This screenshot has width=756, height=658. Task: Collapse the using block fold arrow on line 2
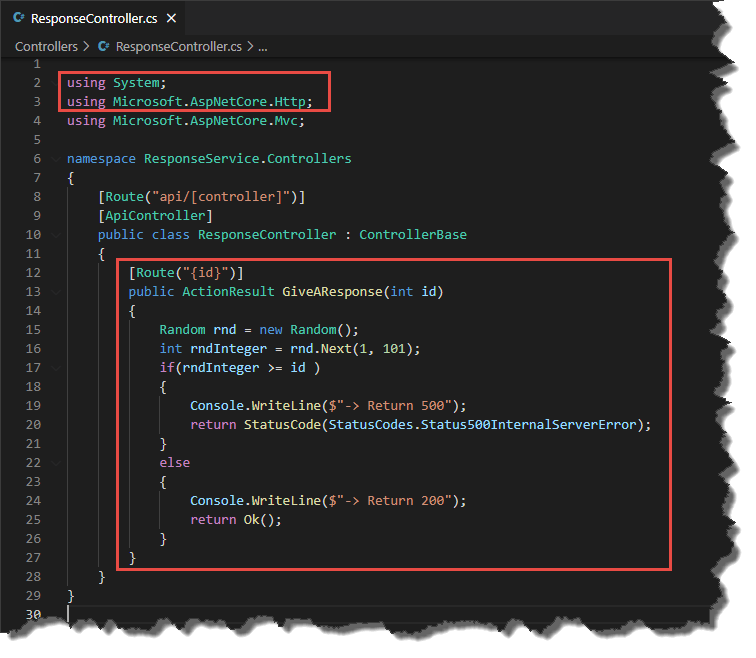click(x=56, y=83)
